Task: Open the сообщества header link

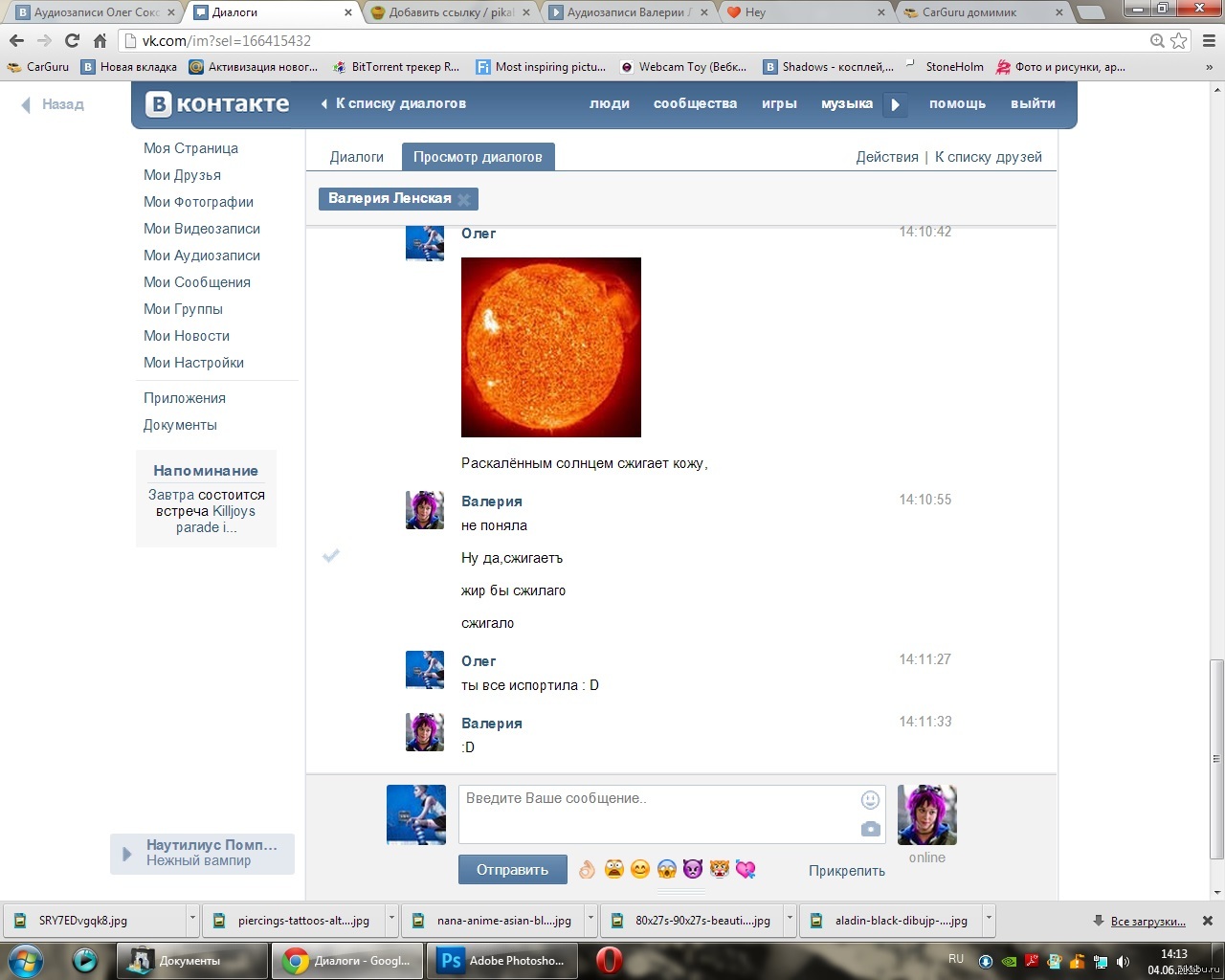Action: pyautogui.click(x=695, y=103)
